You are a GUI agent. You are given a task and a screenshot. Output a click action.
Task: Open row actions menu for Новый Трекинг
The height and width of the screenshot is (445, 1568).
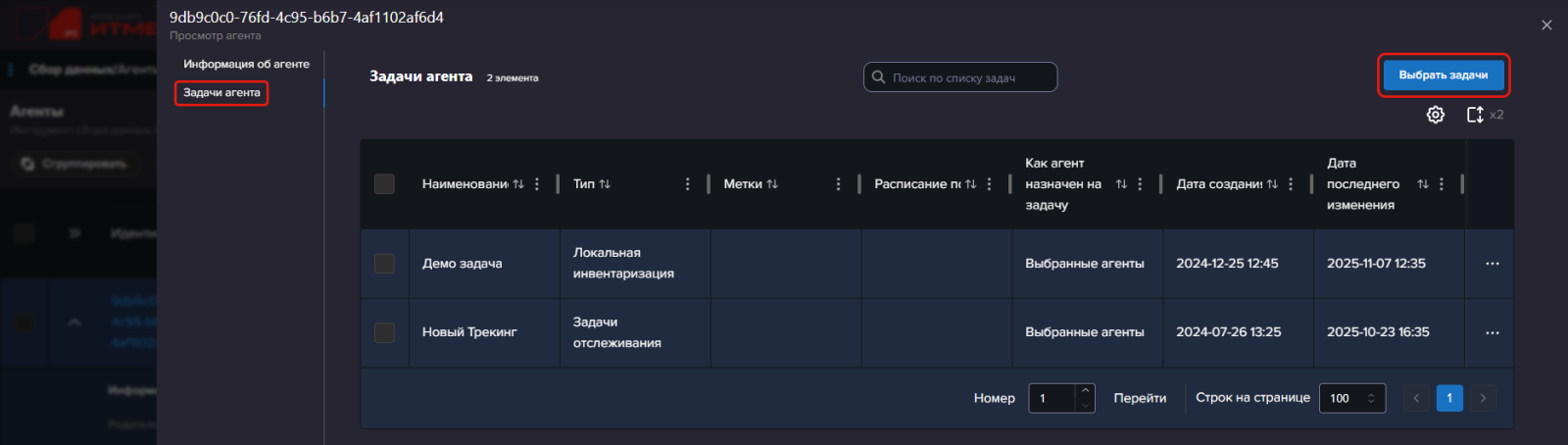[x=1492, y=333]
